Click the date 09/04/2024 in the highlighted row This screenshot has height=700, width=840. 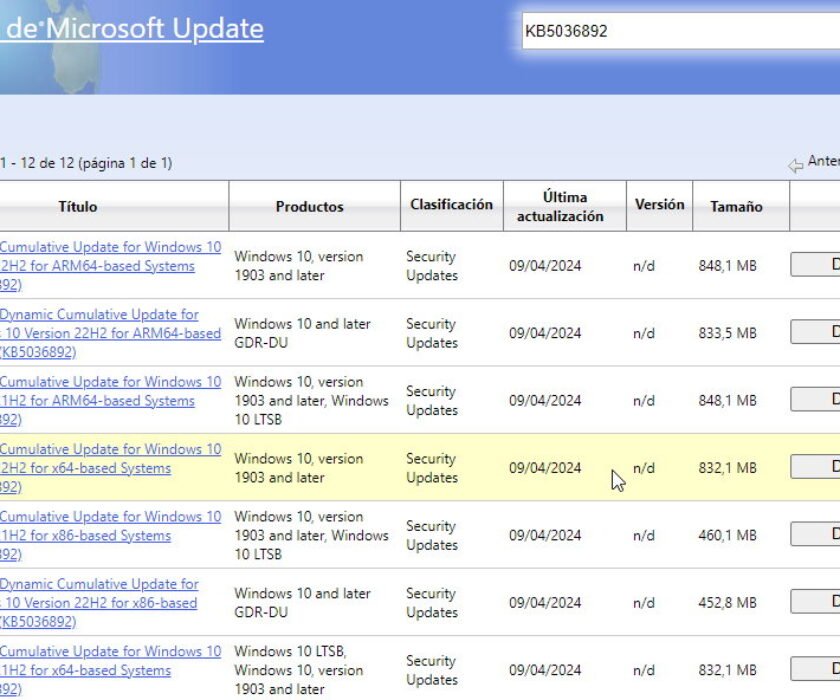(545, 468)
